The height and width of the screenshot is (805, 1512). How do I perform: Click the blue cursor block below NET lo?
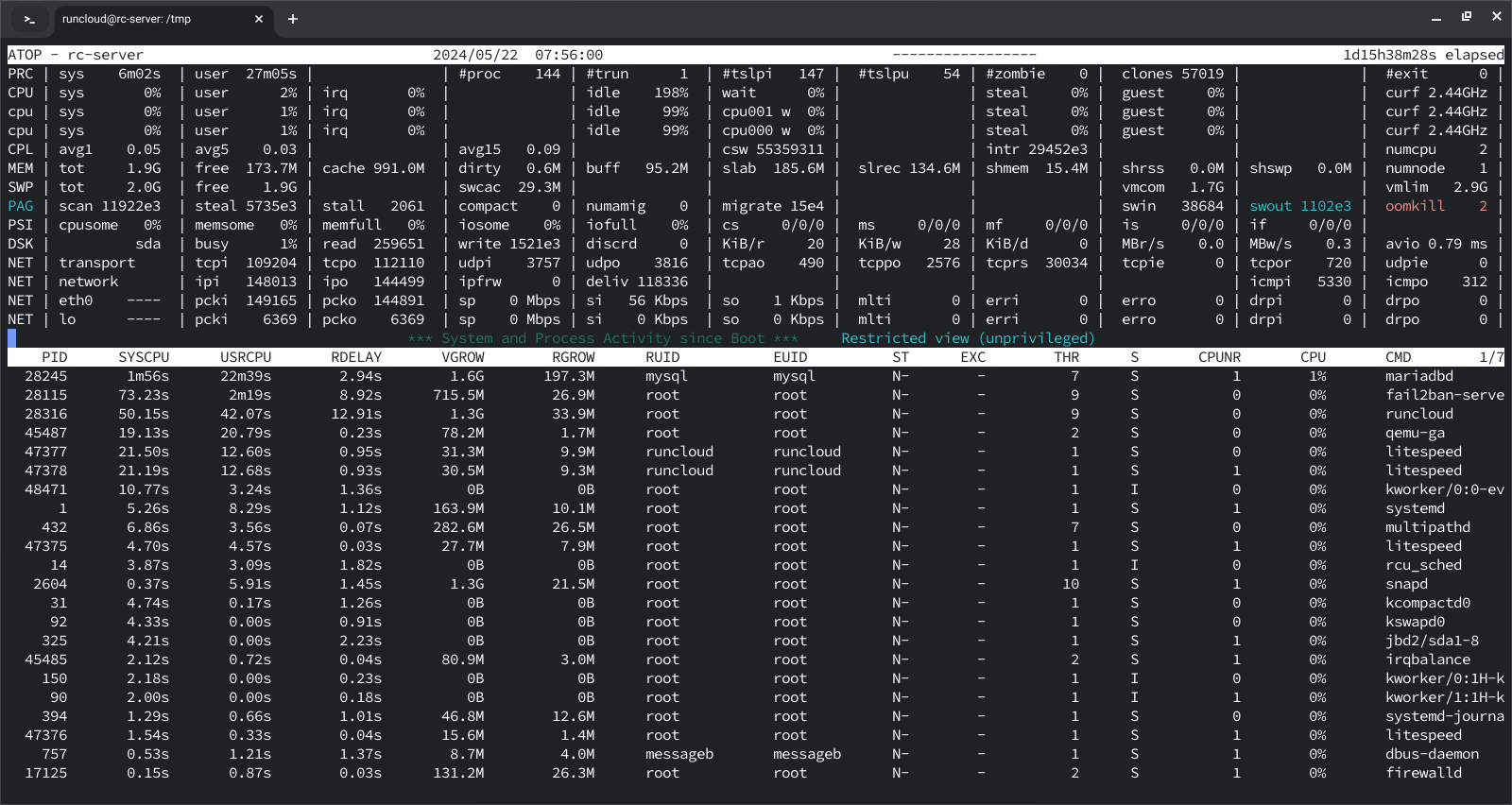tap(11, 337)
